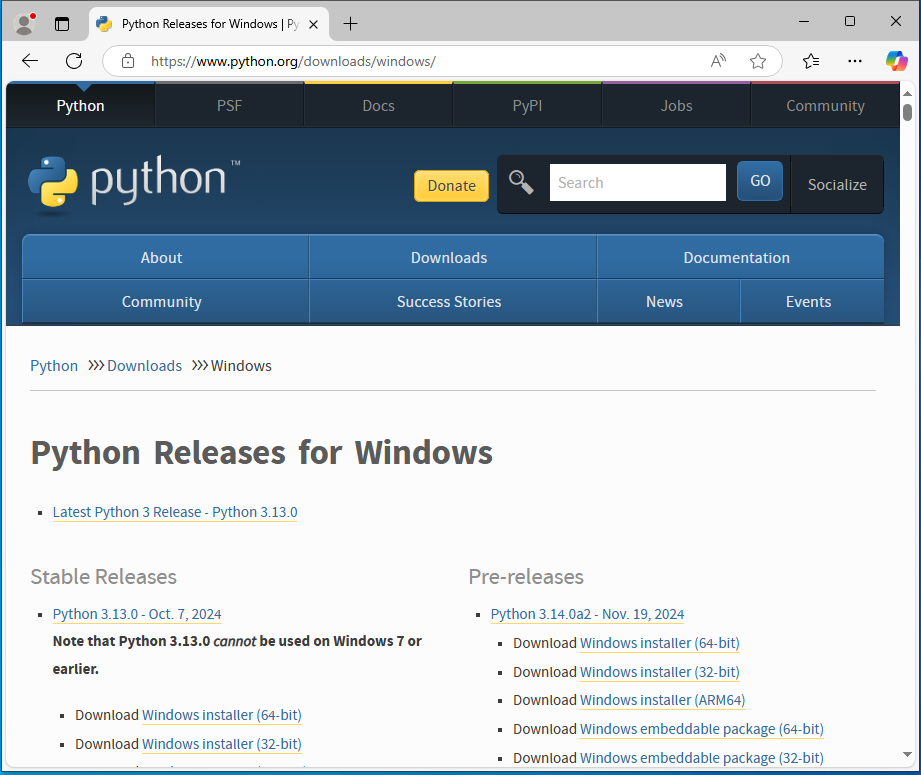921x775 pixels.
Task: Open the Python 3.13.0 - Oct. 7, 2024 release
Action: tap(137, 614)
